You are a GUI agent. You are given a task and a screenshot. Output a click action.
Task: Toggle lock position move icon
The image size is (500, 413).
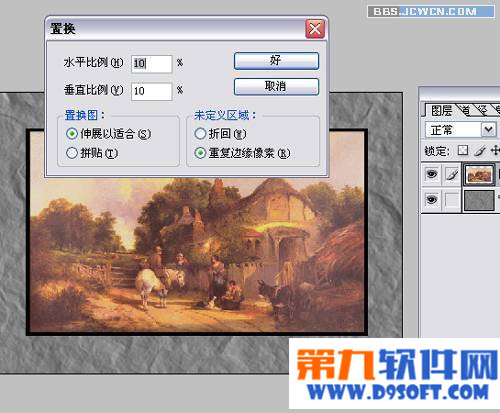coord(495,151)
